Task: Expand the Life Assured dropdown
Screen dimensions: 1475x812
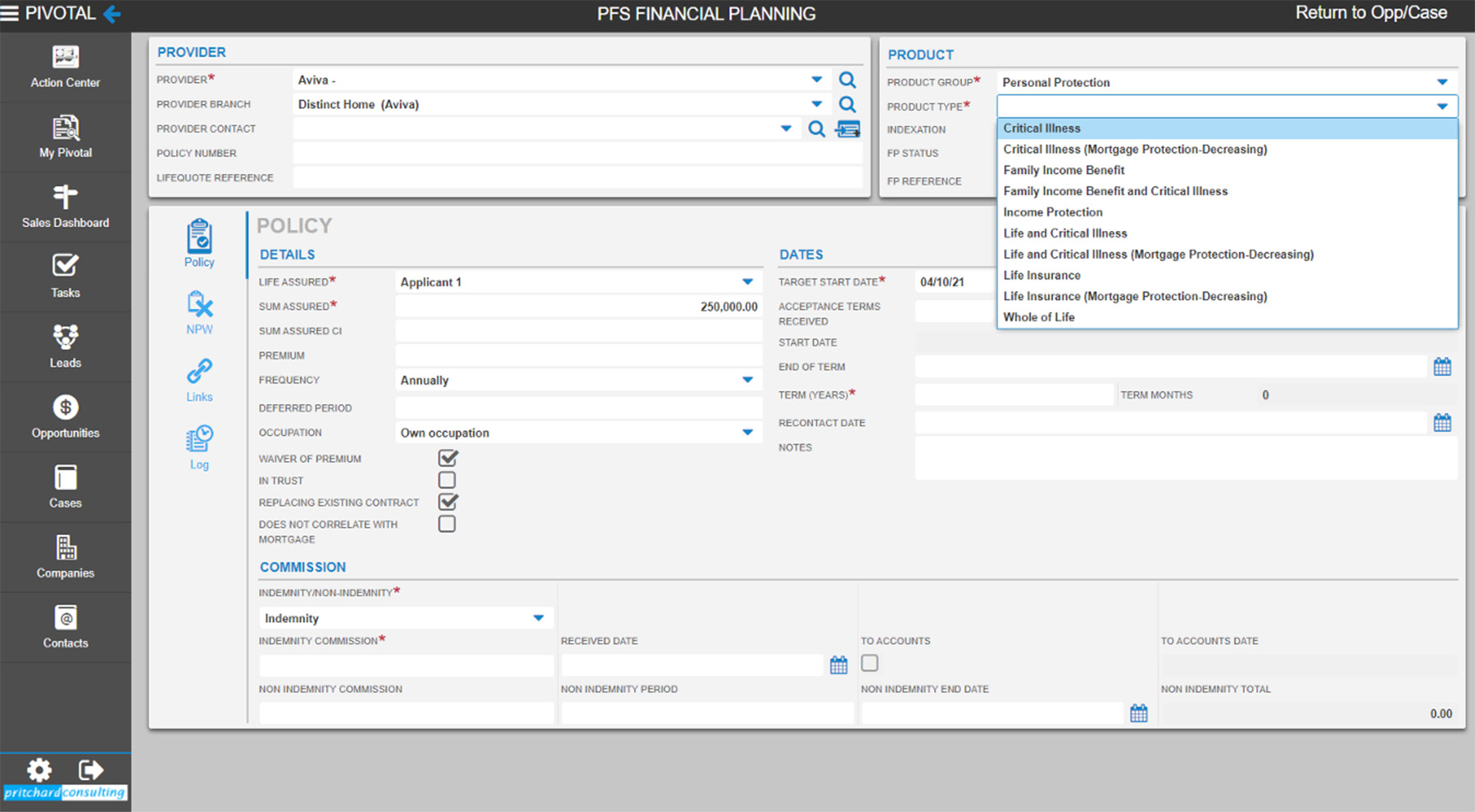Action: click(747, 282)
